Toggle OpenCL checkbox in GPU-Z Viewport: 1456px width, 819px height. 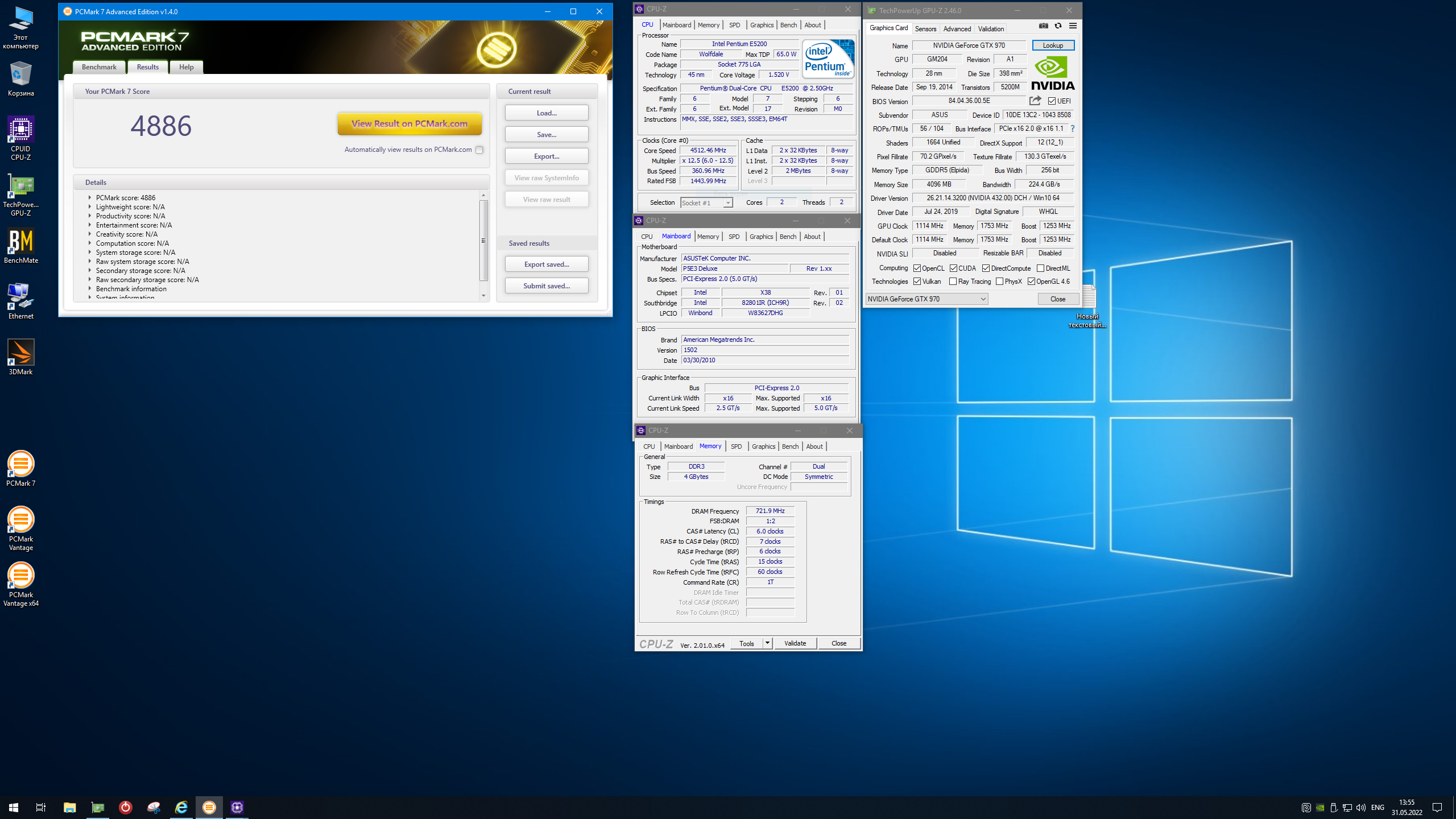(x=917, y=268)
